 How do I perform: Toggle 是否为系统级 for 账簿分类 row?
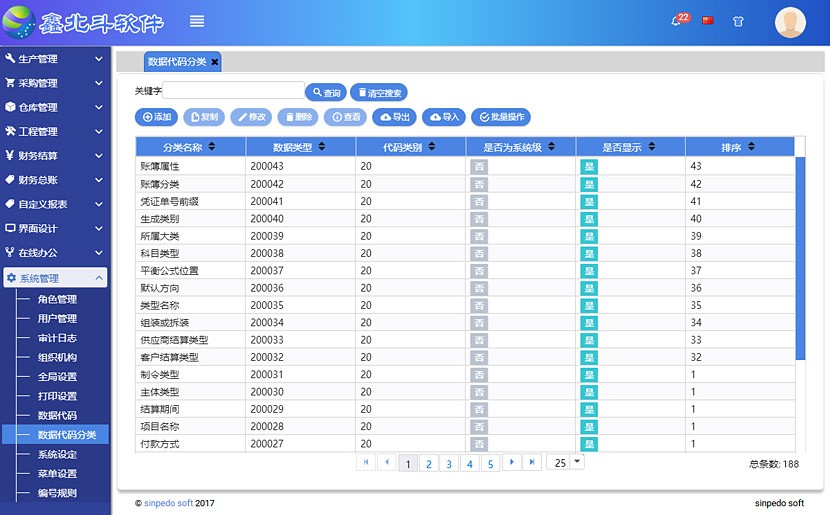(x=479, y=184)
